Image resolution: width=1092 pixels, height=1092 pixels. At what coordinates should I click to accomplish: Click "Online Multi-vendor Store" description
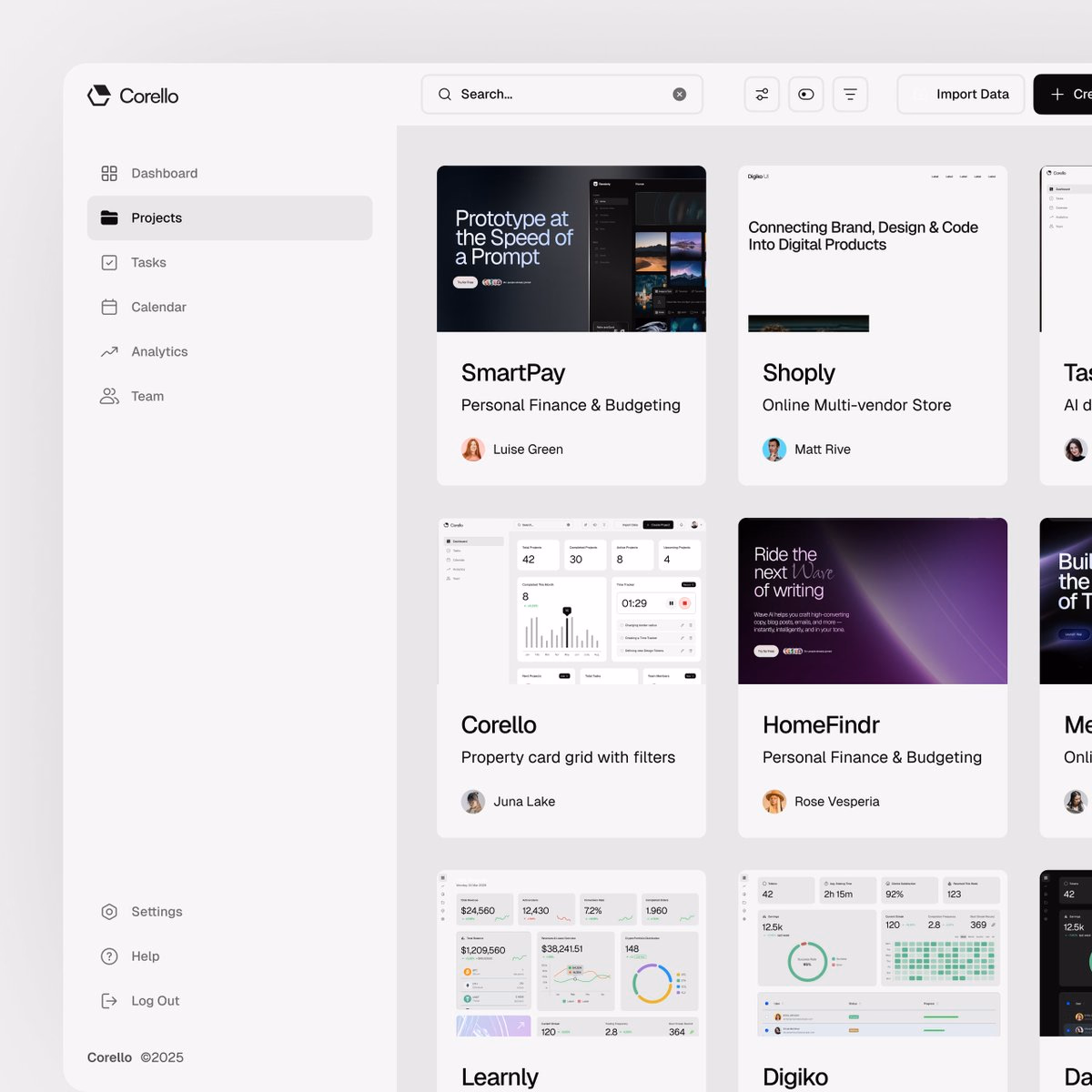pyautogui.click(x=857, y=405)
